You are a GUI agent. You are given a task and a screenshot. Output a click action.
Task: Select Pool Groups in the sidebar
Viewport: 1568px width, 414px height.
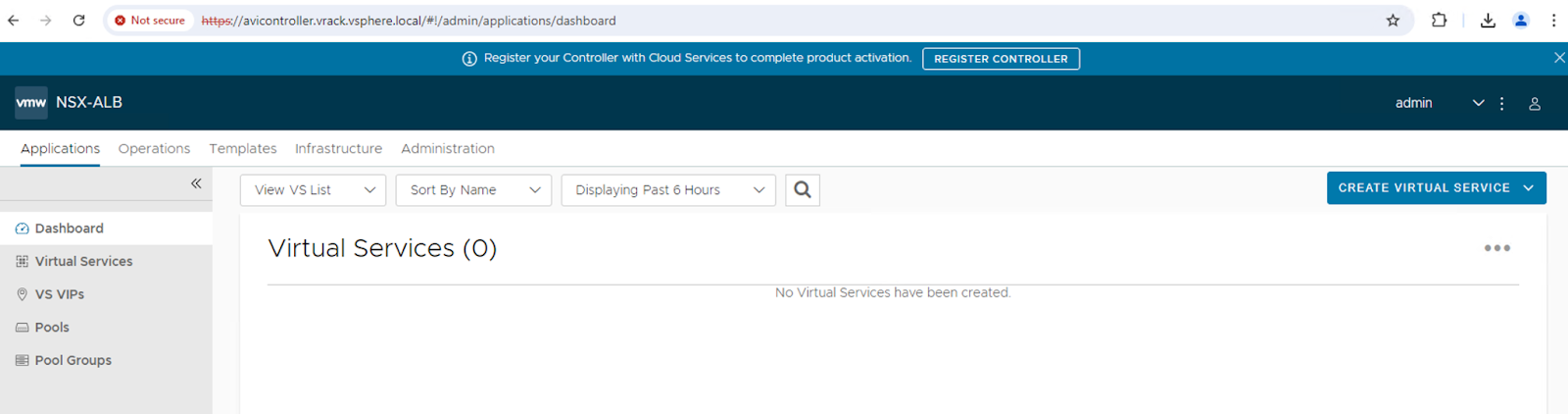pos(106,360)
